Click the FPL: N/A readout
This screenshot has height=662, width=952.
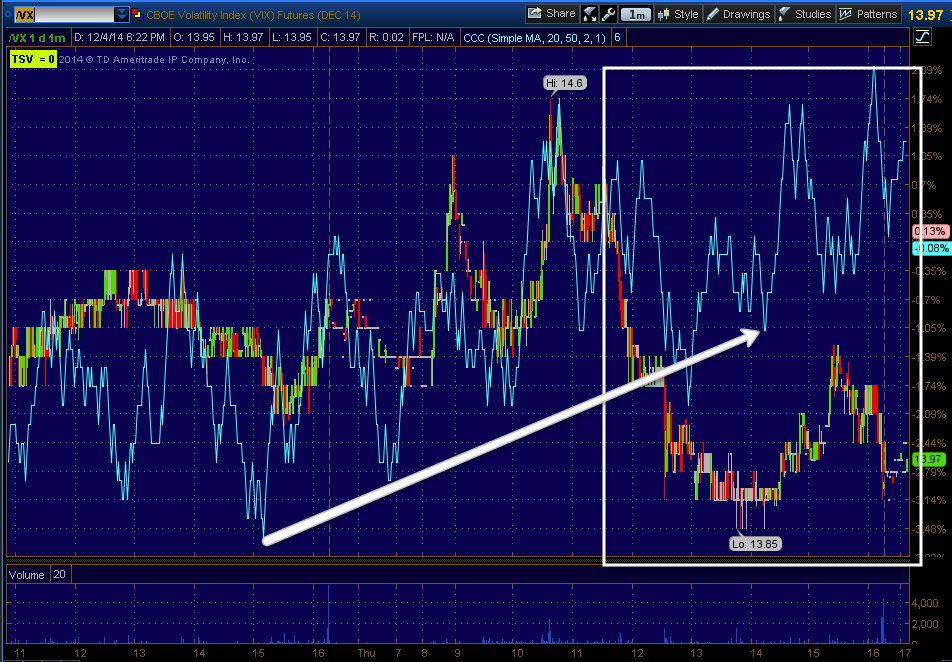click(433, 38)
